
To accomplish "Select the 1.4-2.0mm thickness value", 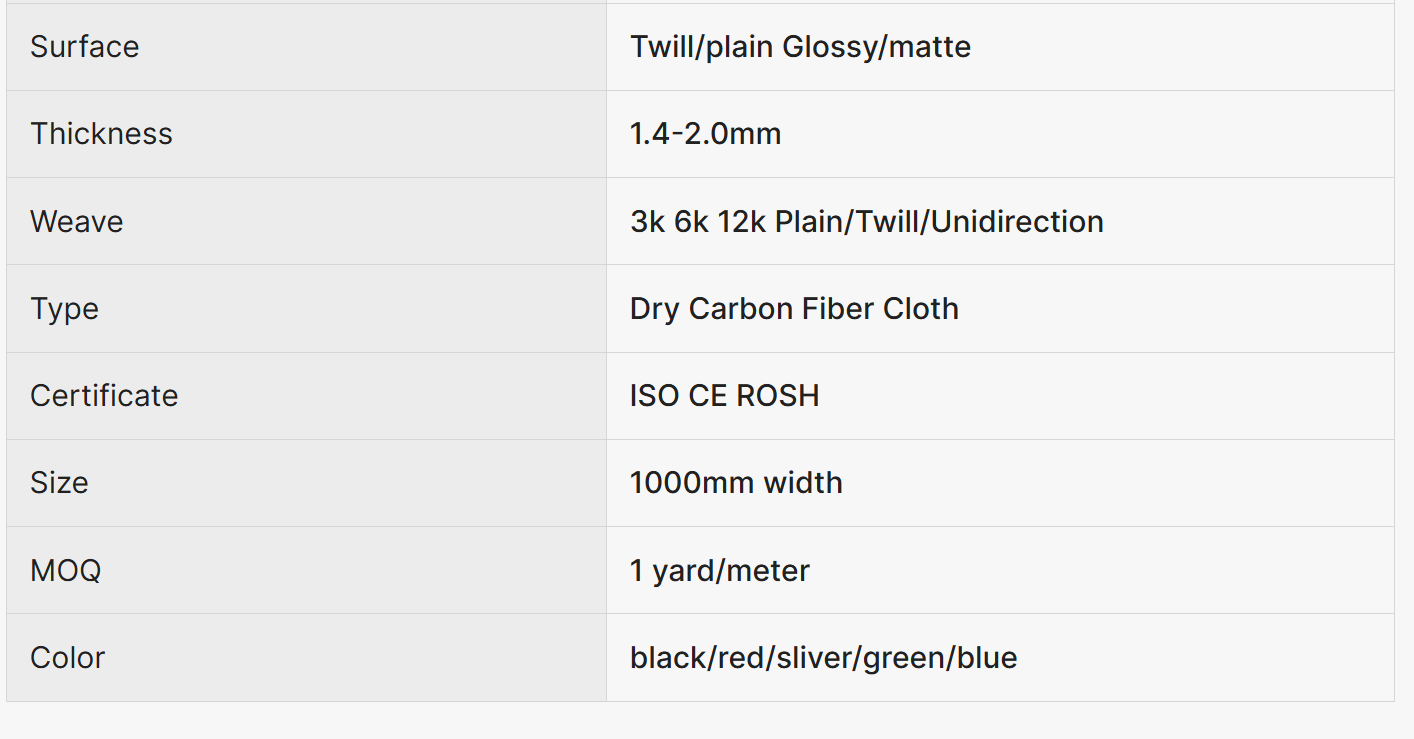I will click(x=705, y=134).
